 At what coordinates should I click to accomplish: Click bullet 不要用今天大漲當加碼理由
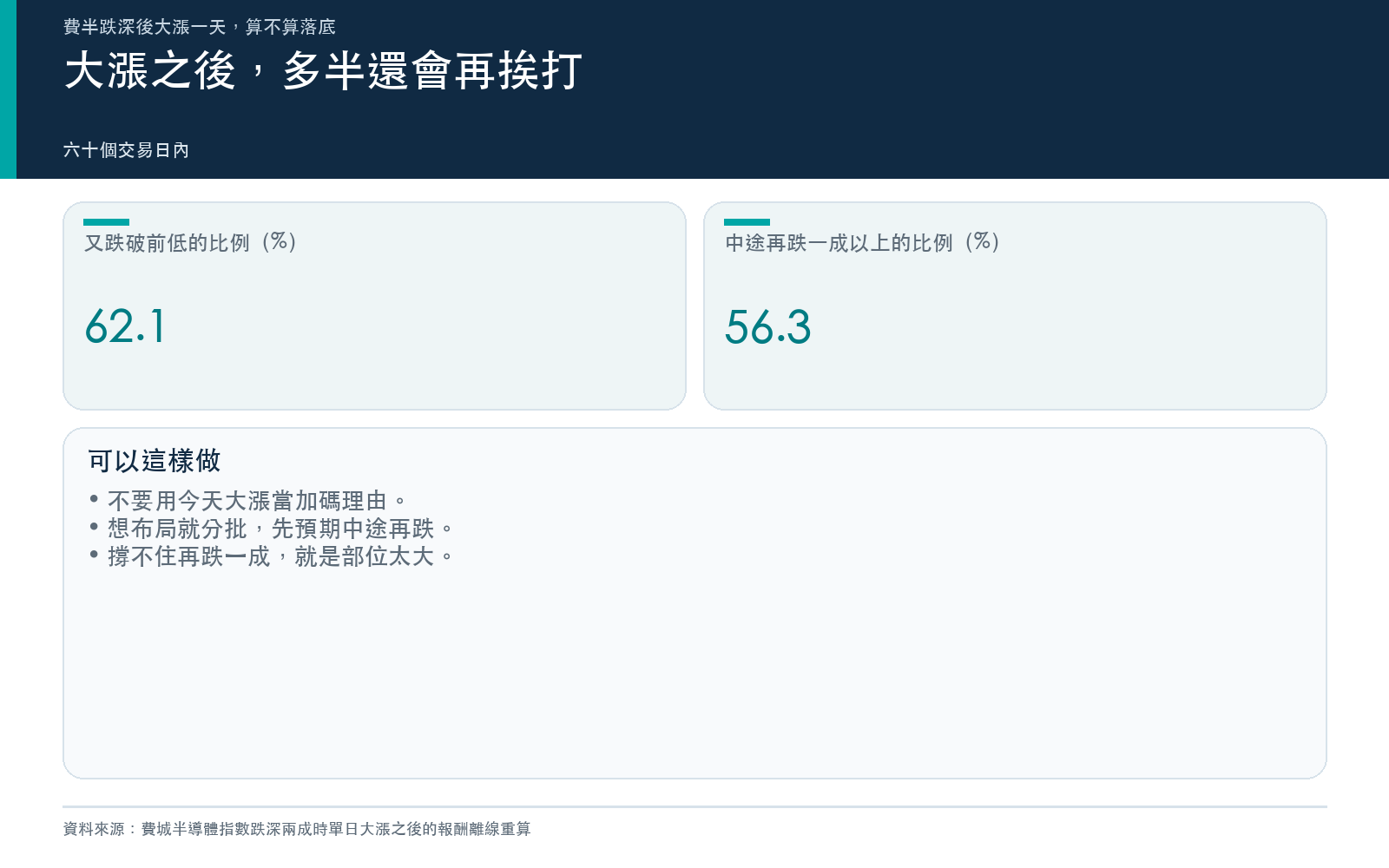point(257,501)
